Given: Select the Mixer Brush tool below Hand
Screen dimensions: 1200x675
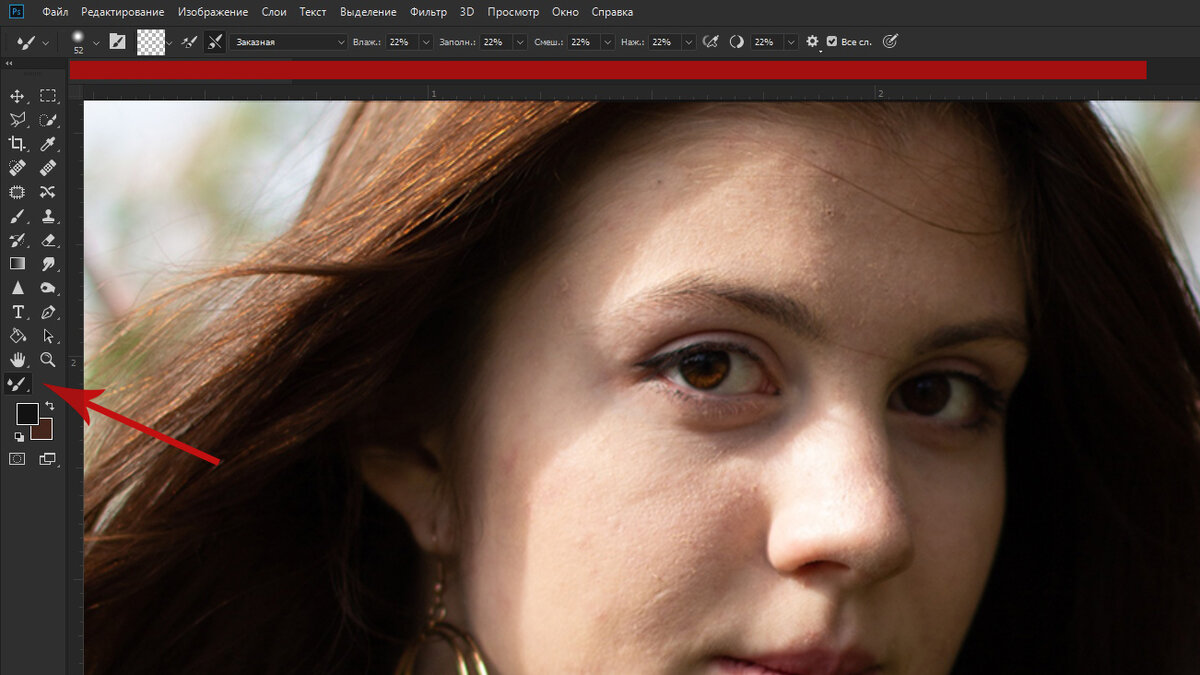Looking at the screenshot, I should click(x=17, y=384).
